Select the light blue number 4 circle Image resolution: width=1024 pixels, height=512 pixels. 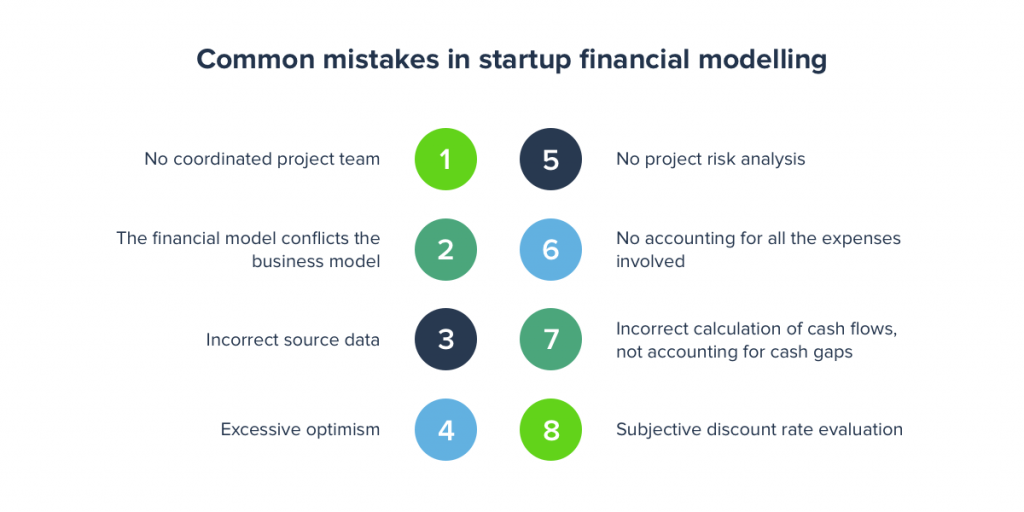[446, 430]
